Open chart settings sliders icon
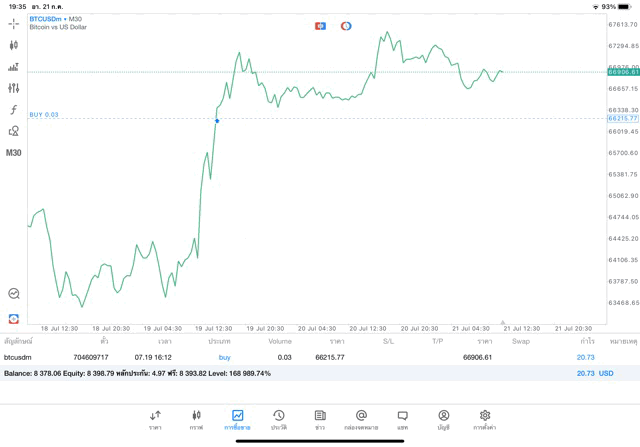The image size is (640, 447). 14,88
